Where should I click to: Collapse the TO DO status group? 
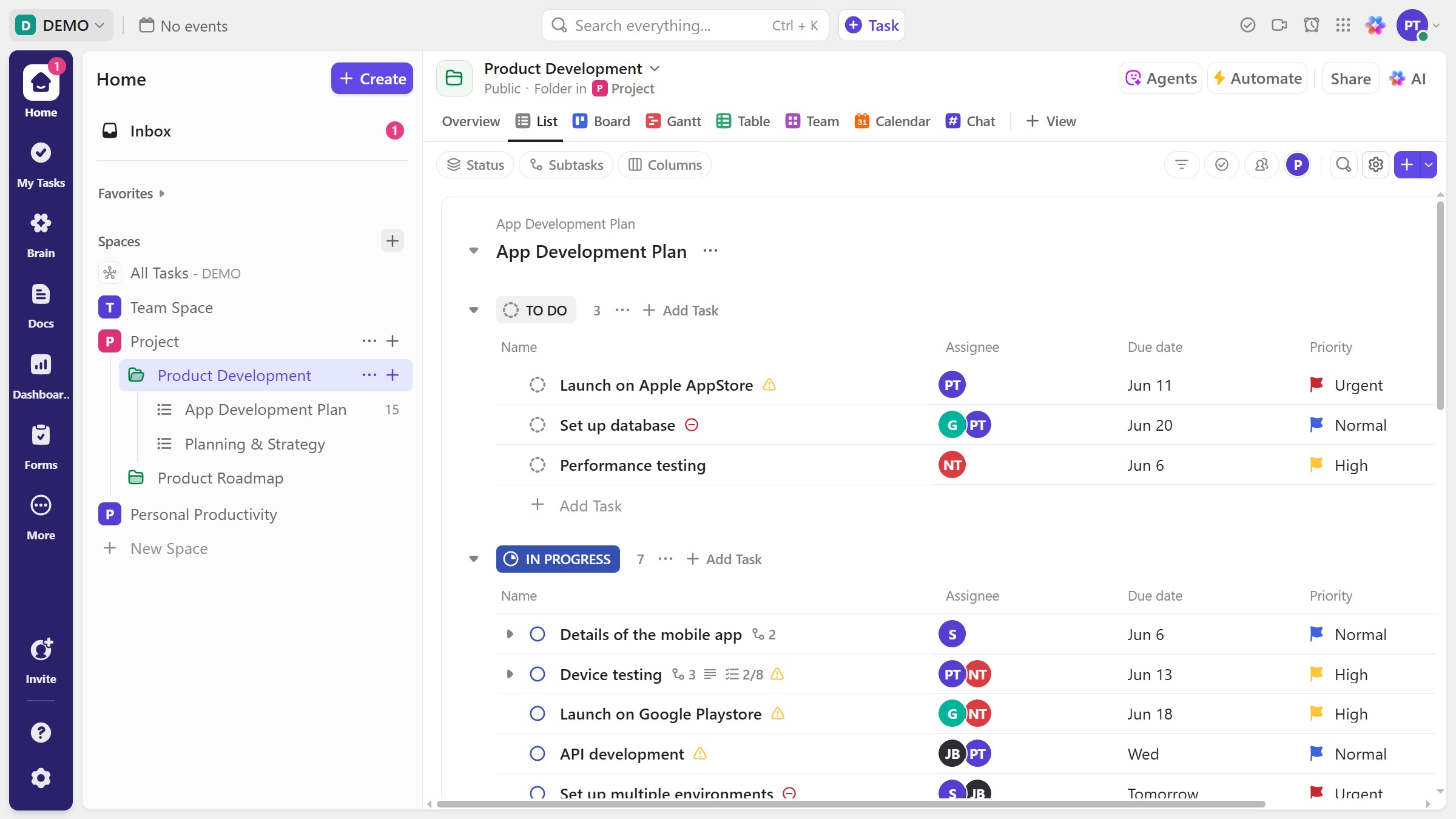474,311
